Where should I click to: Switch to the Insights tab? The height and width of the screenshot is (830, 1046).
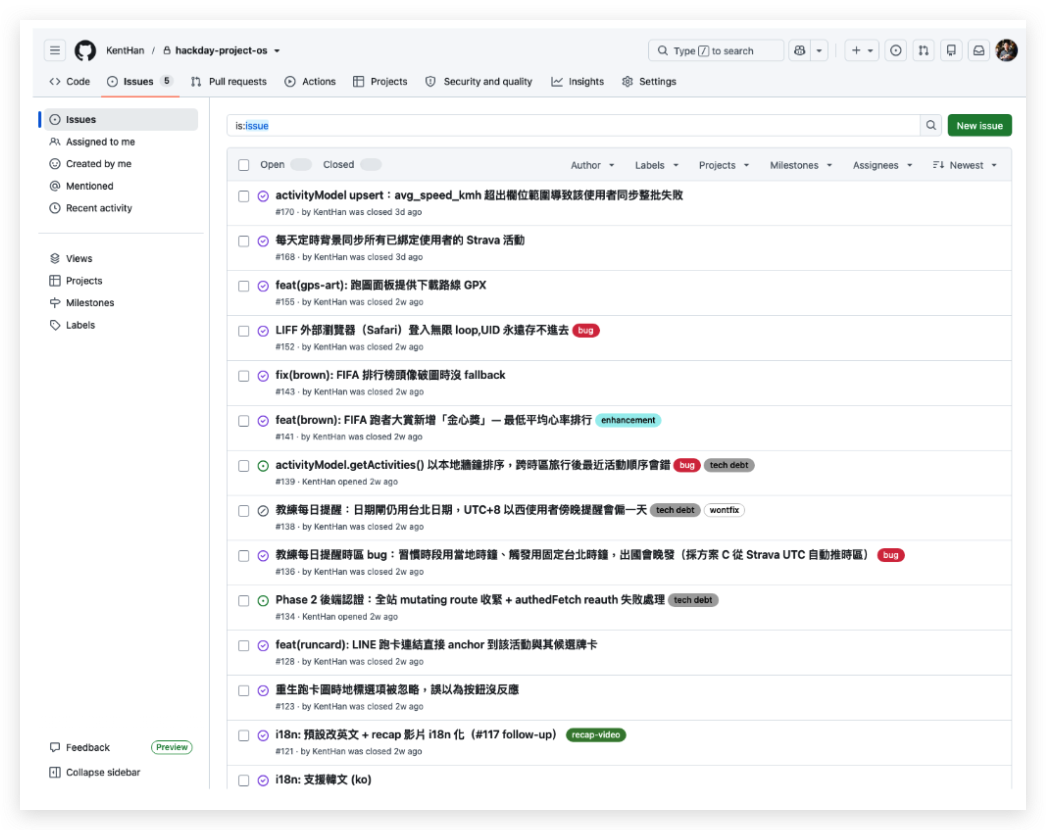(578, 81)
